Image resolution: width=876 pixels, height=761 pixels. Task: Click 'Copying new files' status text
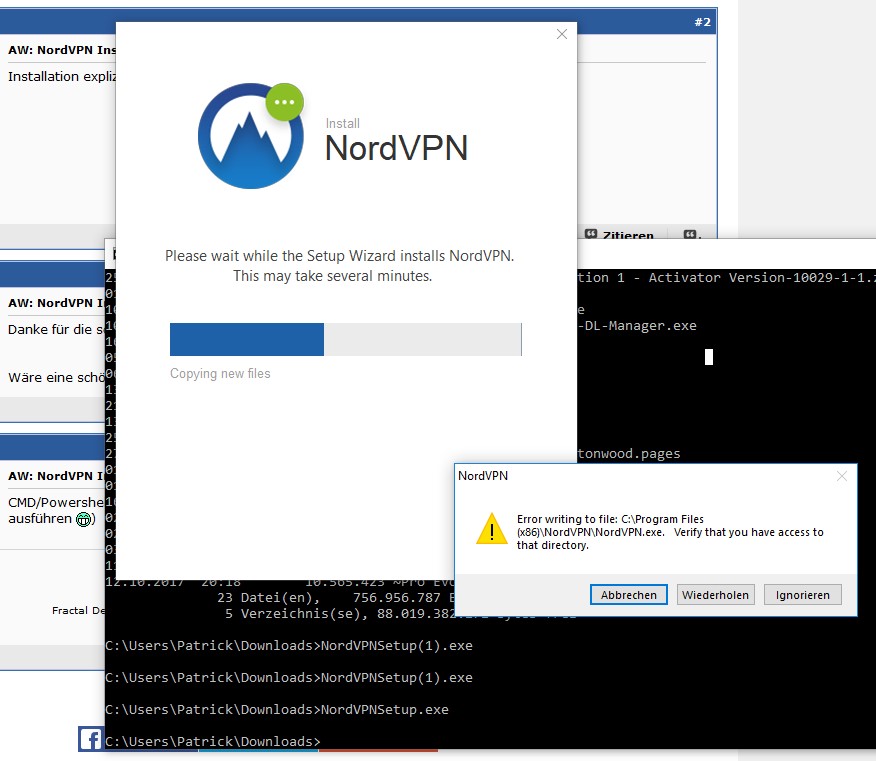220,373
